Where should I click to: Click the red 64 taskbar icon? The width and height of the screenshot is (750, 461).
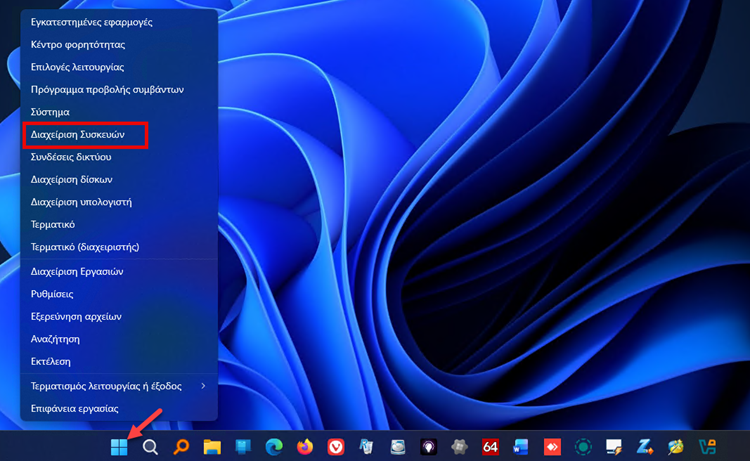coord(490,446)
